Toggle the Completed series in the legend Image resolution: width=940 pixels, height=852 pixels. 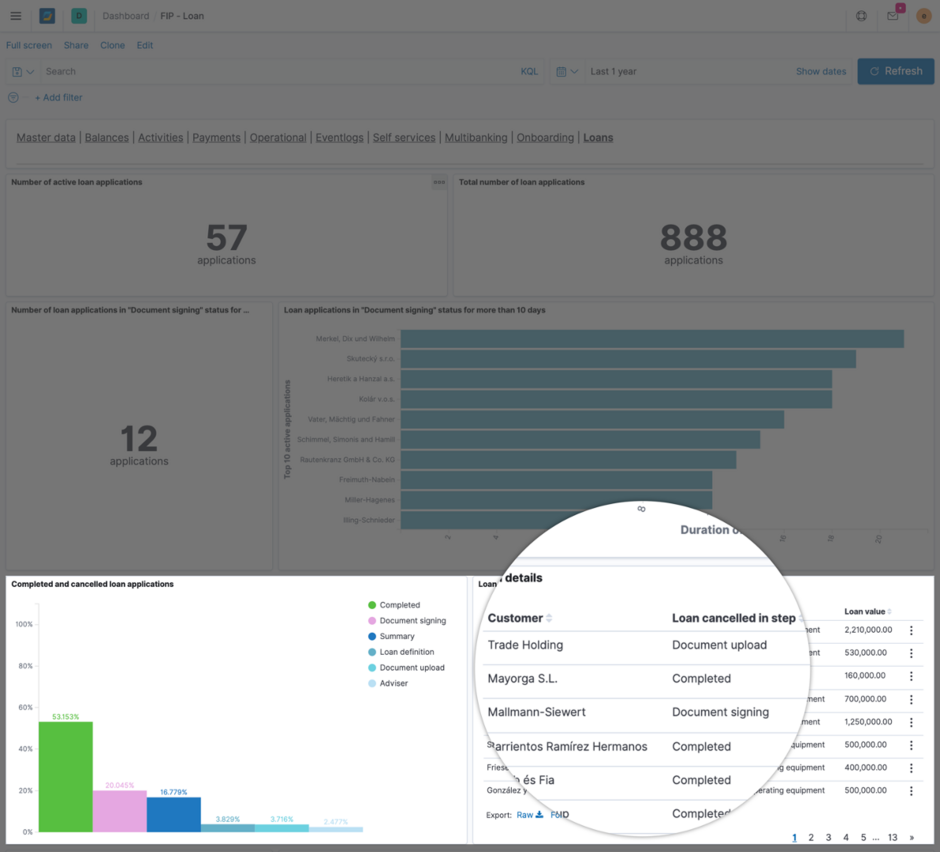coord(398,605)
